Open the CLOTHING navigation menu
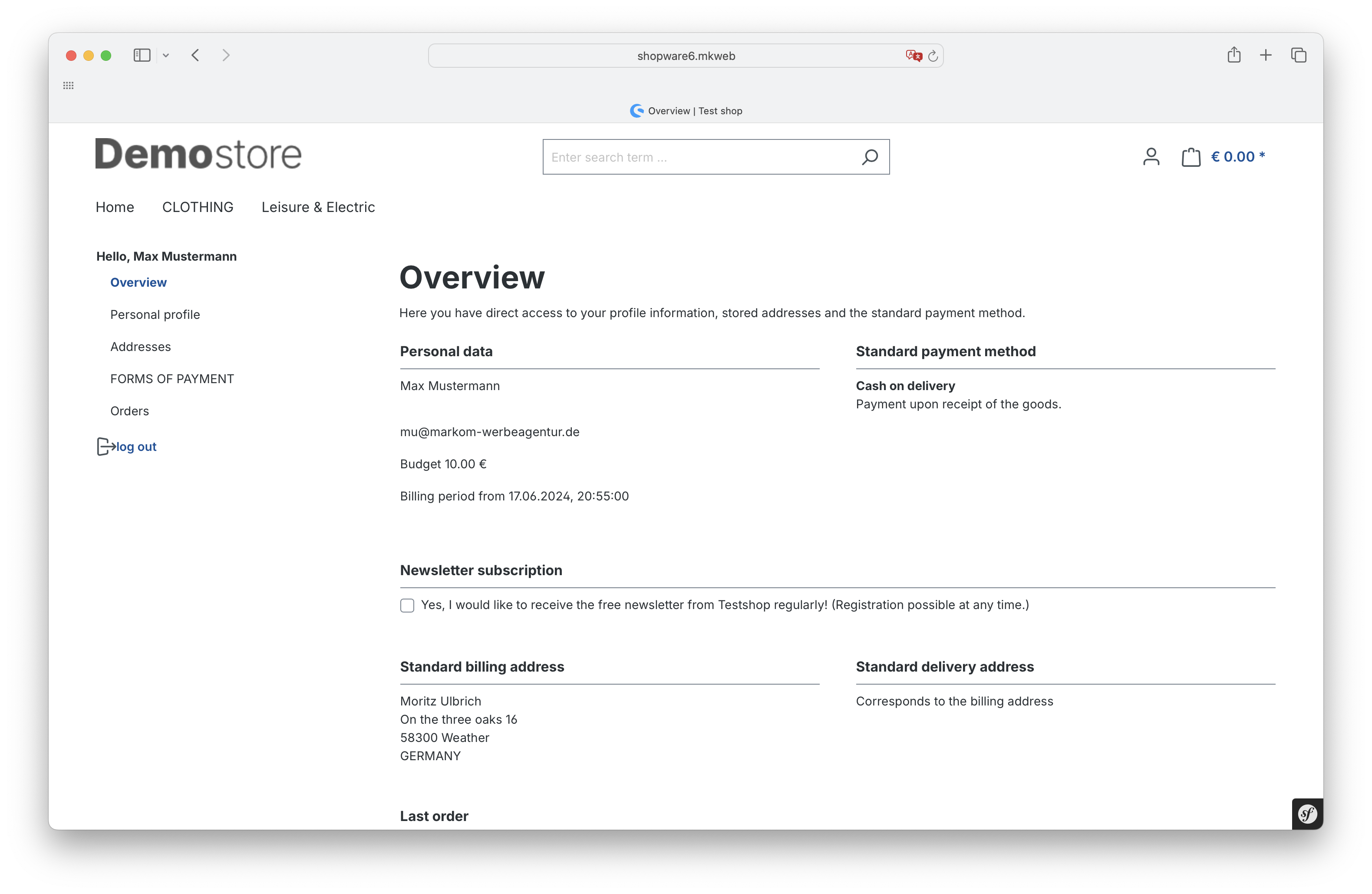 click(198, 207)
